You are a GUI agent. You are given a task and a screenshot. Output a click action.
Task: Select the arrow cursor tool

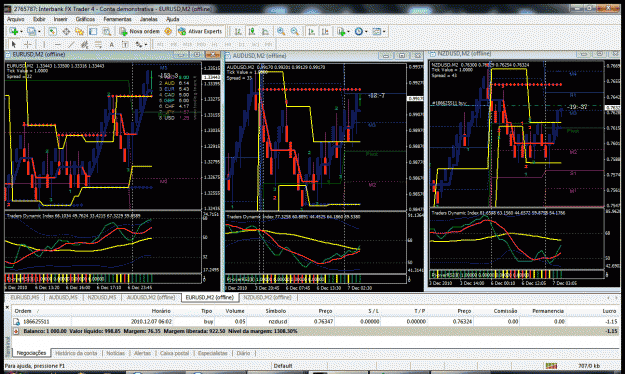point(14,44)
